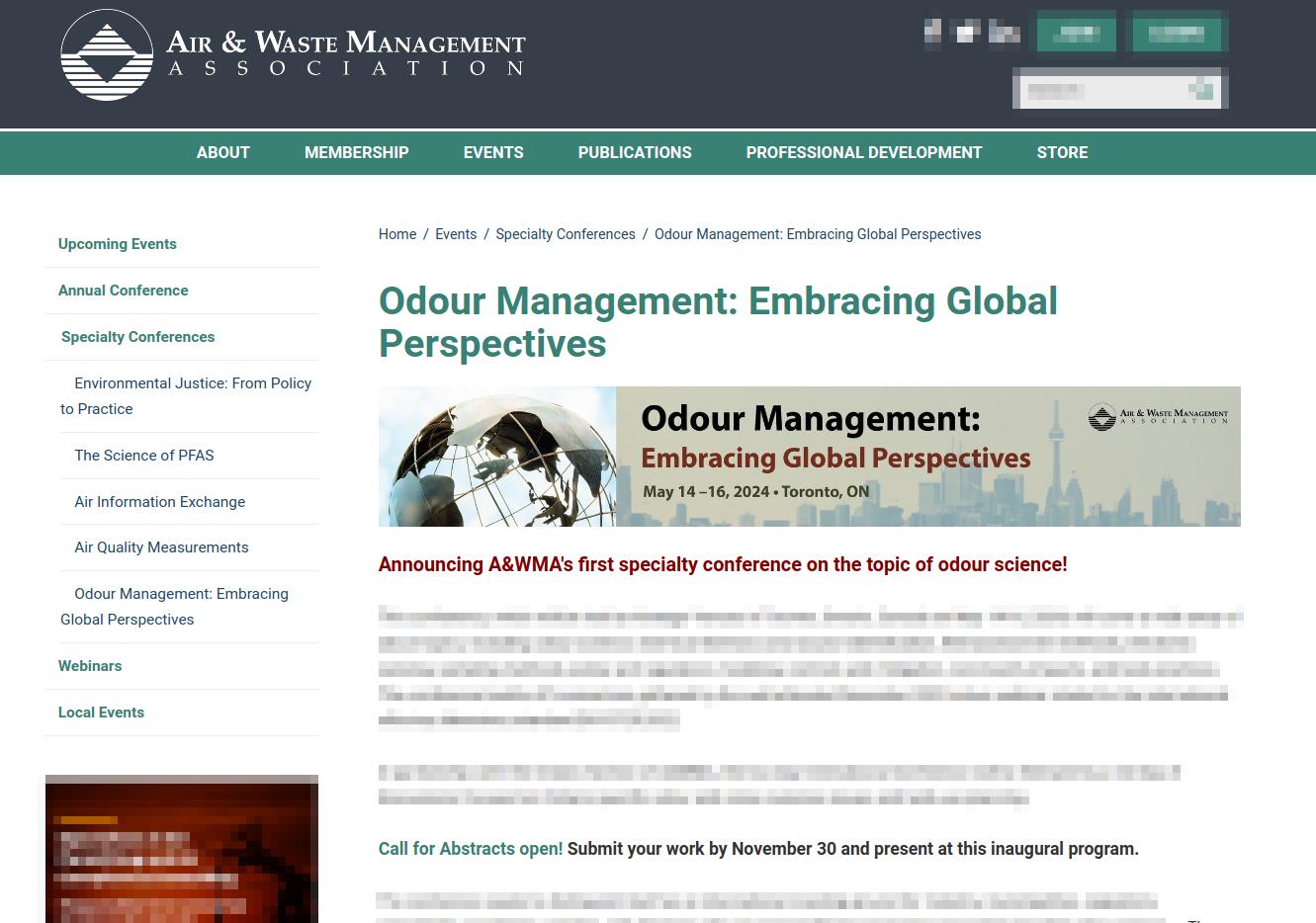The image size is (1316, 923).
Task: Click the red 'Announcing A&WMA's first specialty conference' text
Action: coord(723,565)
